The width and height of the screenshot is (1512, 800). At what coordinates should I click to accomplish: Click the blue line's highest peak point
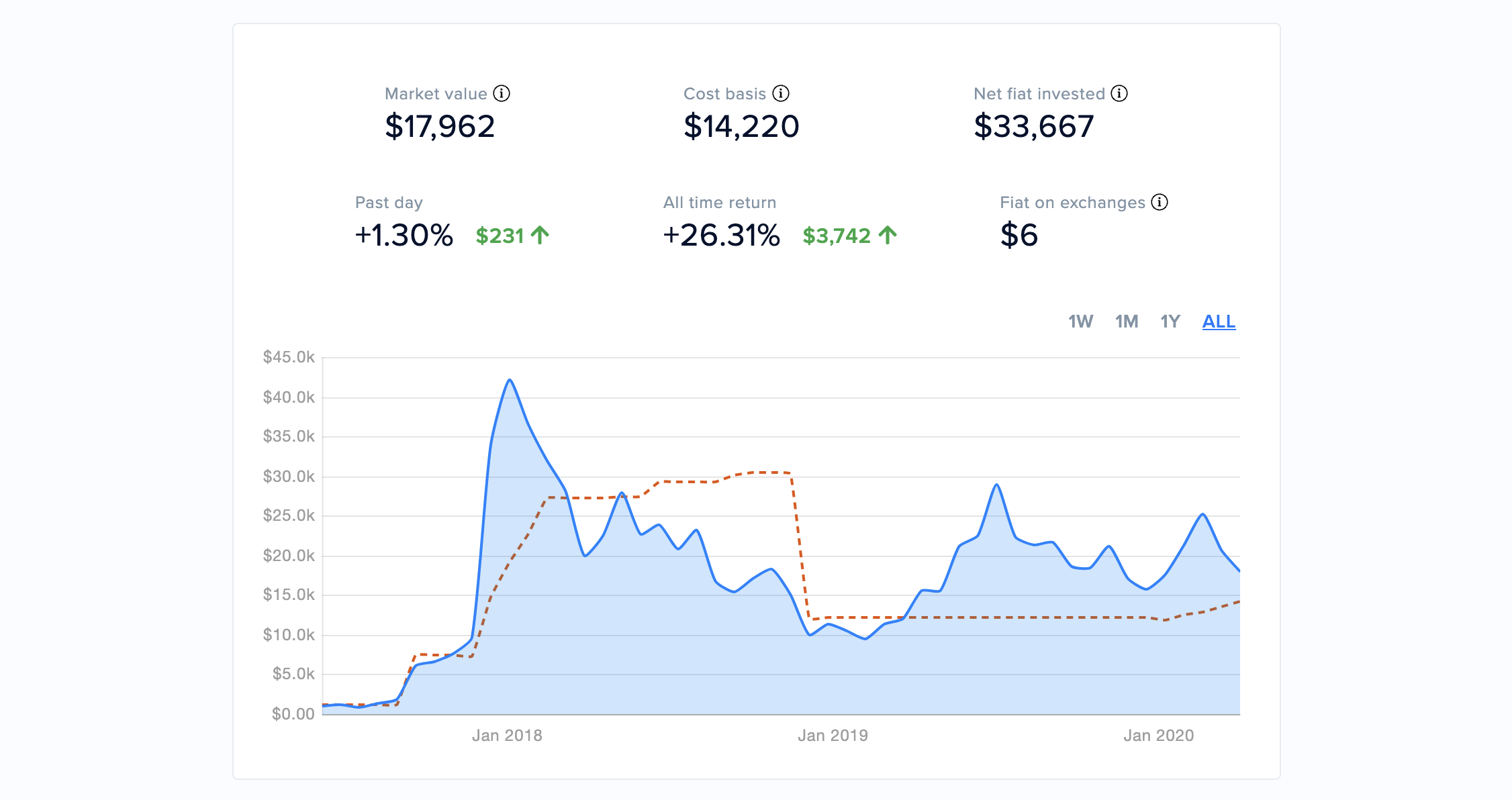510,380
